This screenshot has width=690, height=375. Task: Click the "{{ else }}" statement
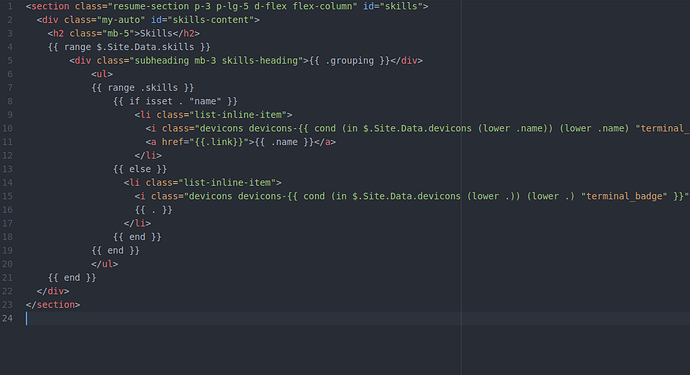tap(140, 169)
